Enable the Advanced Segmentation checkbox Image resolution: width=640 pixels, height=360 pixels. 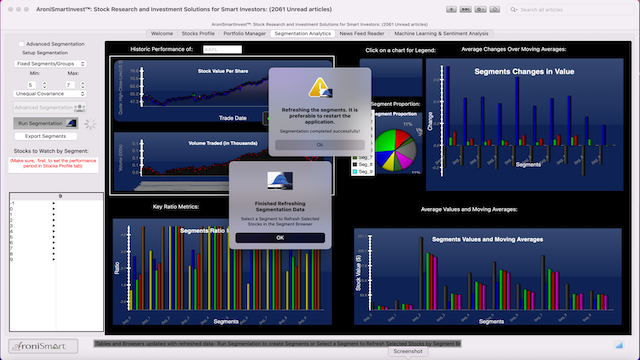coord(21,44)
